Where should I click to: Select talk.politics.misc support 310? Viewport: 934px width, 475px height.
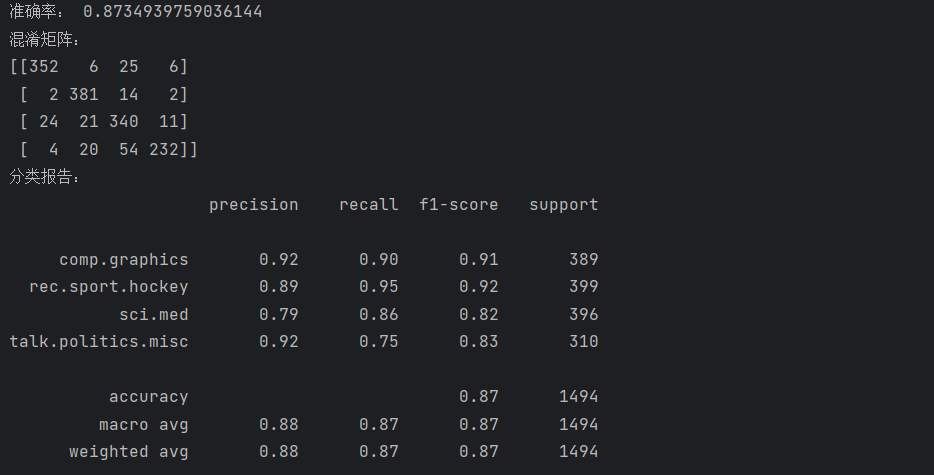[584, 341]
